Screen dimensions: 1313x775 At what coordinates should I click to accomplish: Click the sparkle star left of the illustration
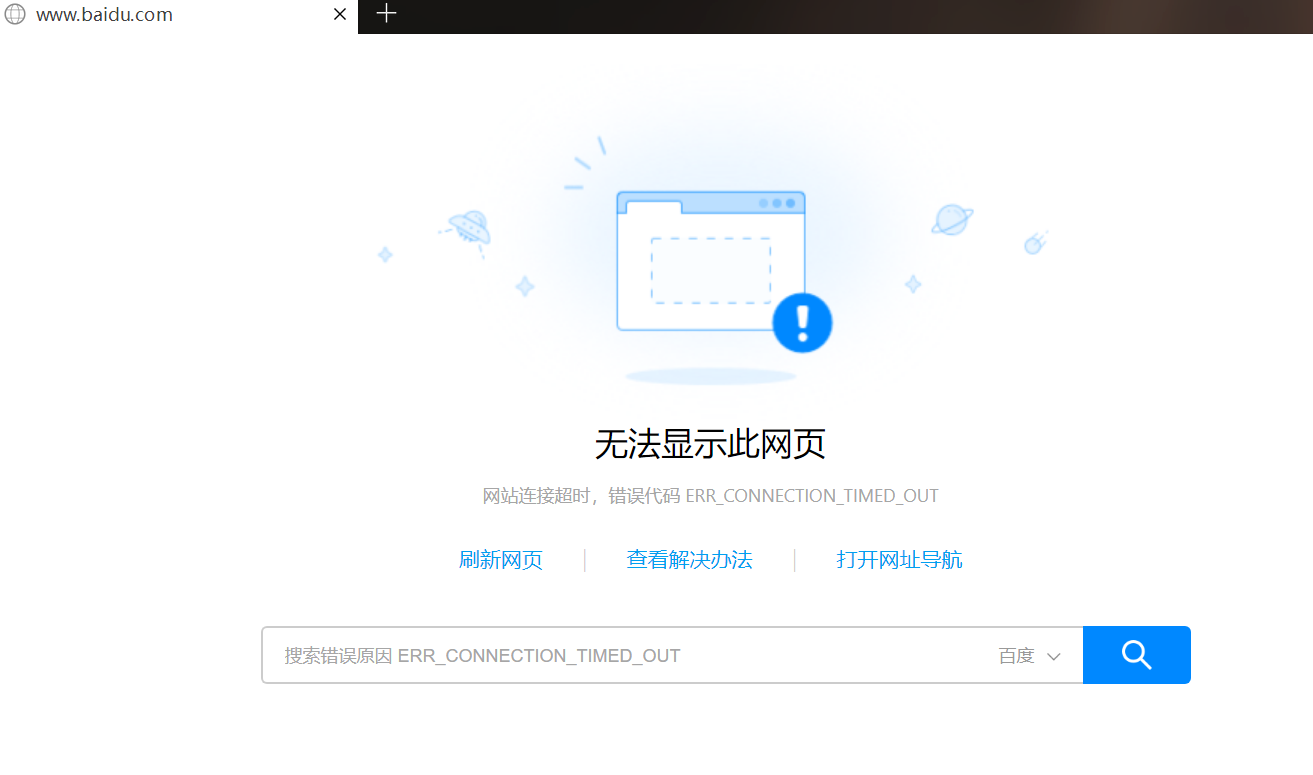(385, 255)
